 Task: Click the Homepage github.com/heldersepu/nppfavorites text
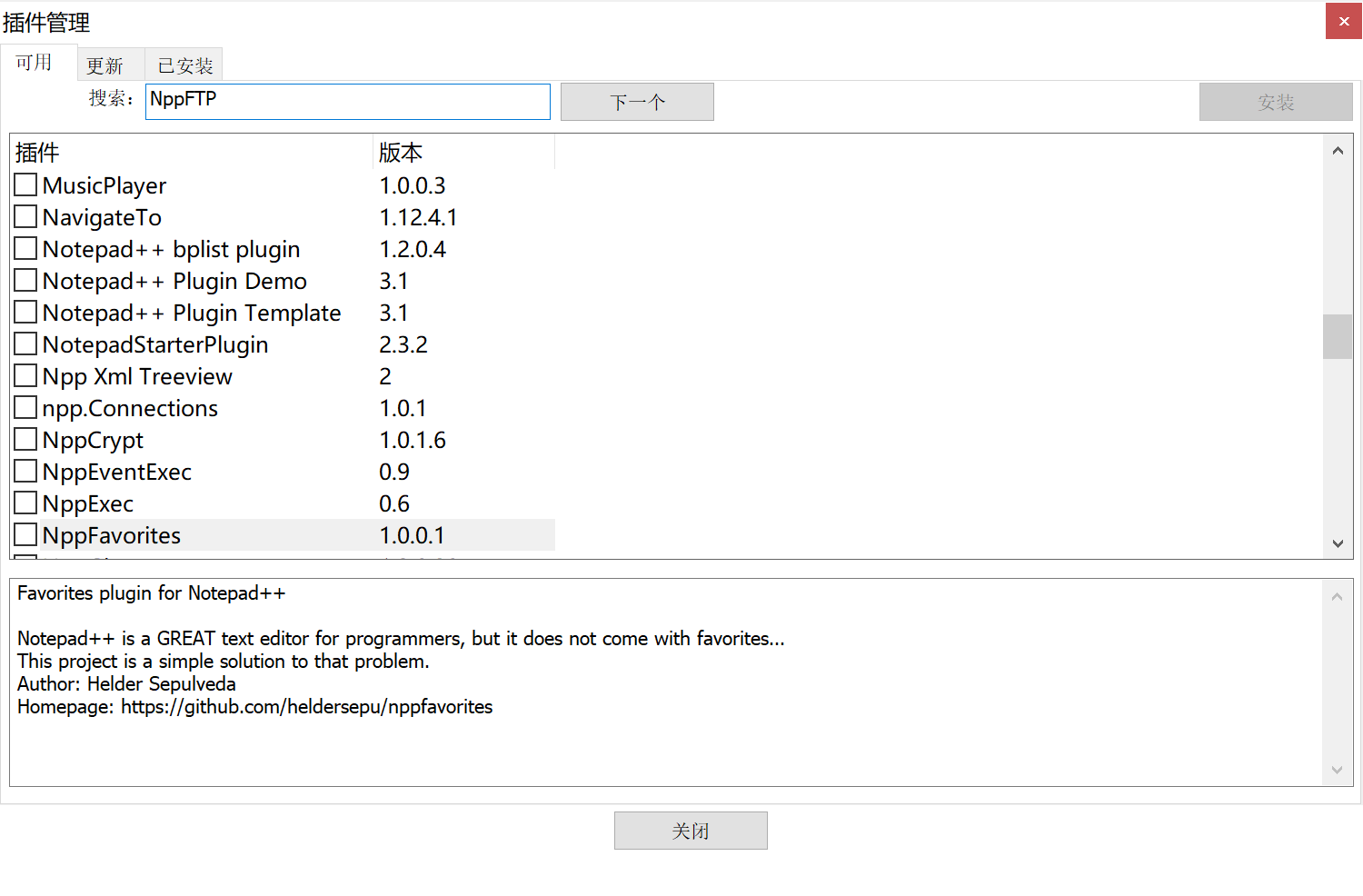pos(254,706)
